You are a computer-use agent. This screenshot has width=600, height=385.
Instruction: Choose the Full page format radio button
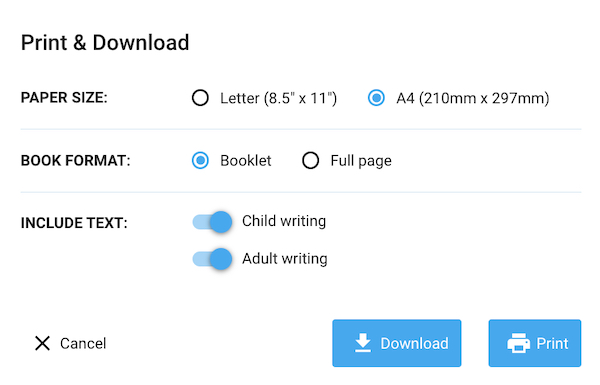click(310, 160)
